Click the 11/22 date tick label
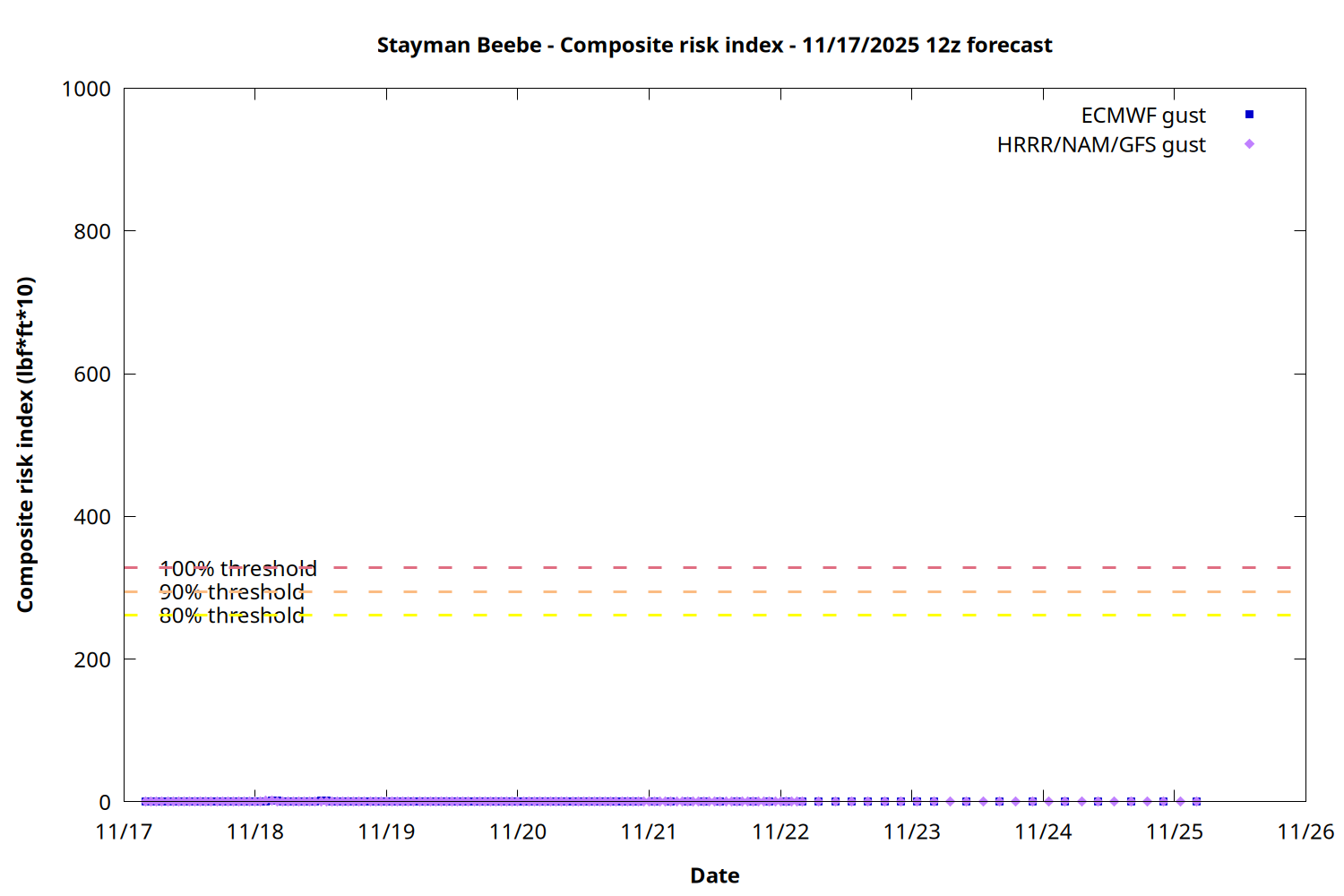Screen dimensions: 1344x896 (x=780, y=831)
